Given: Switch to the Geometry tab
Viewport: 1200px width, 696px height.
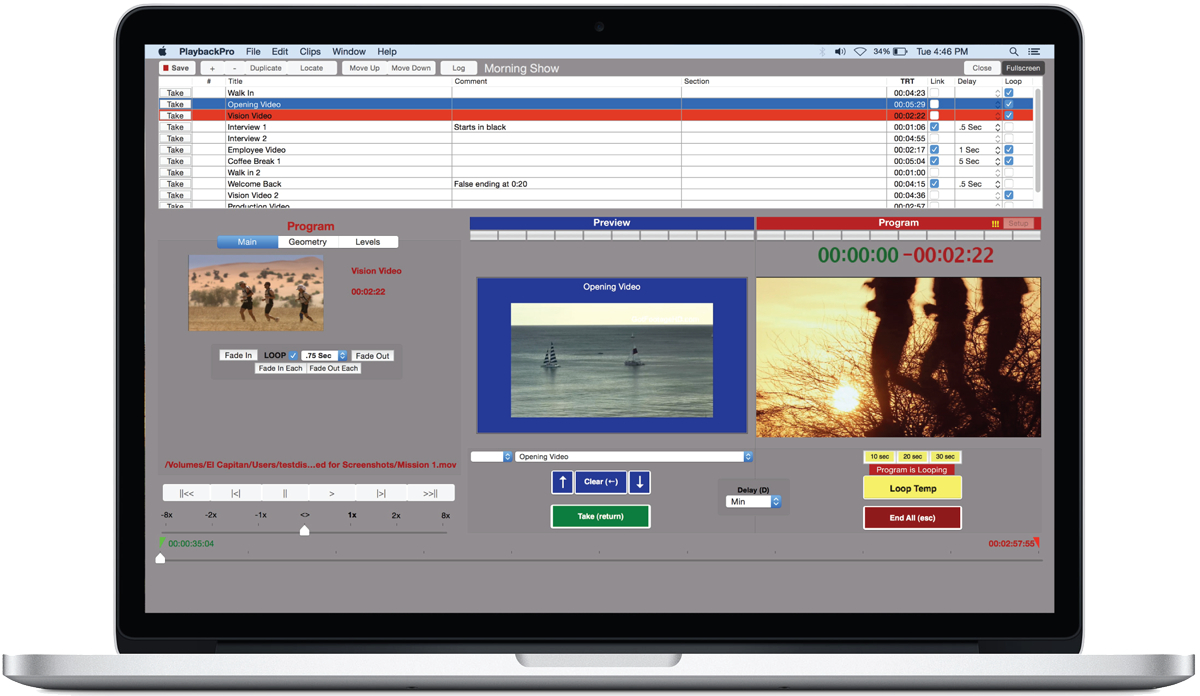Looking at the screenshot, I should [307, 242].
